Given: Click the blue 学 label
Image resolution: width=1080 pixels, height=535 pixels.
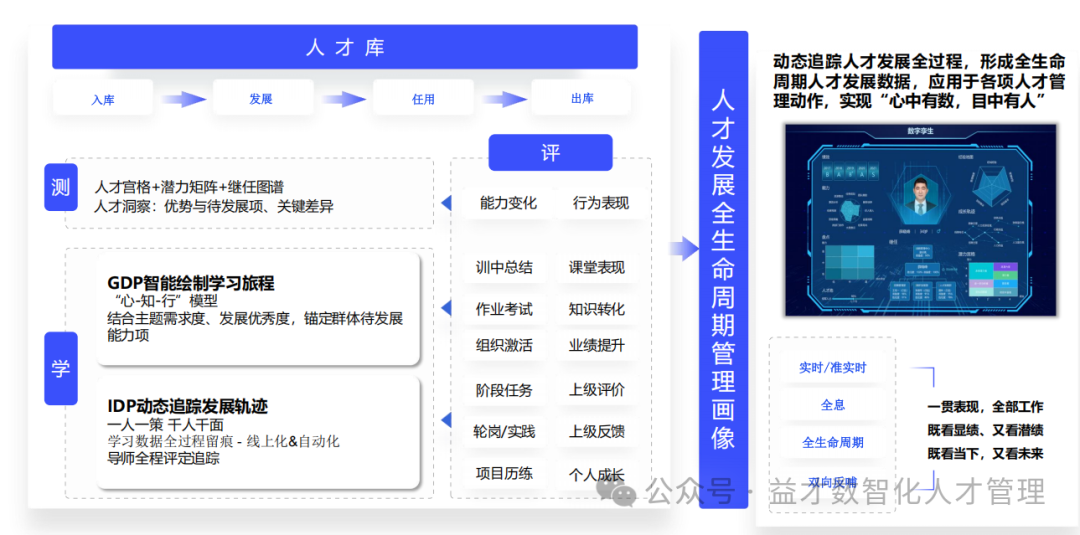Looking at the screenshot, I should (61, 368).
